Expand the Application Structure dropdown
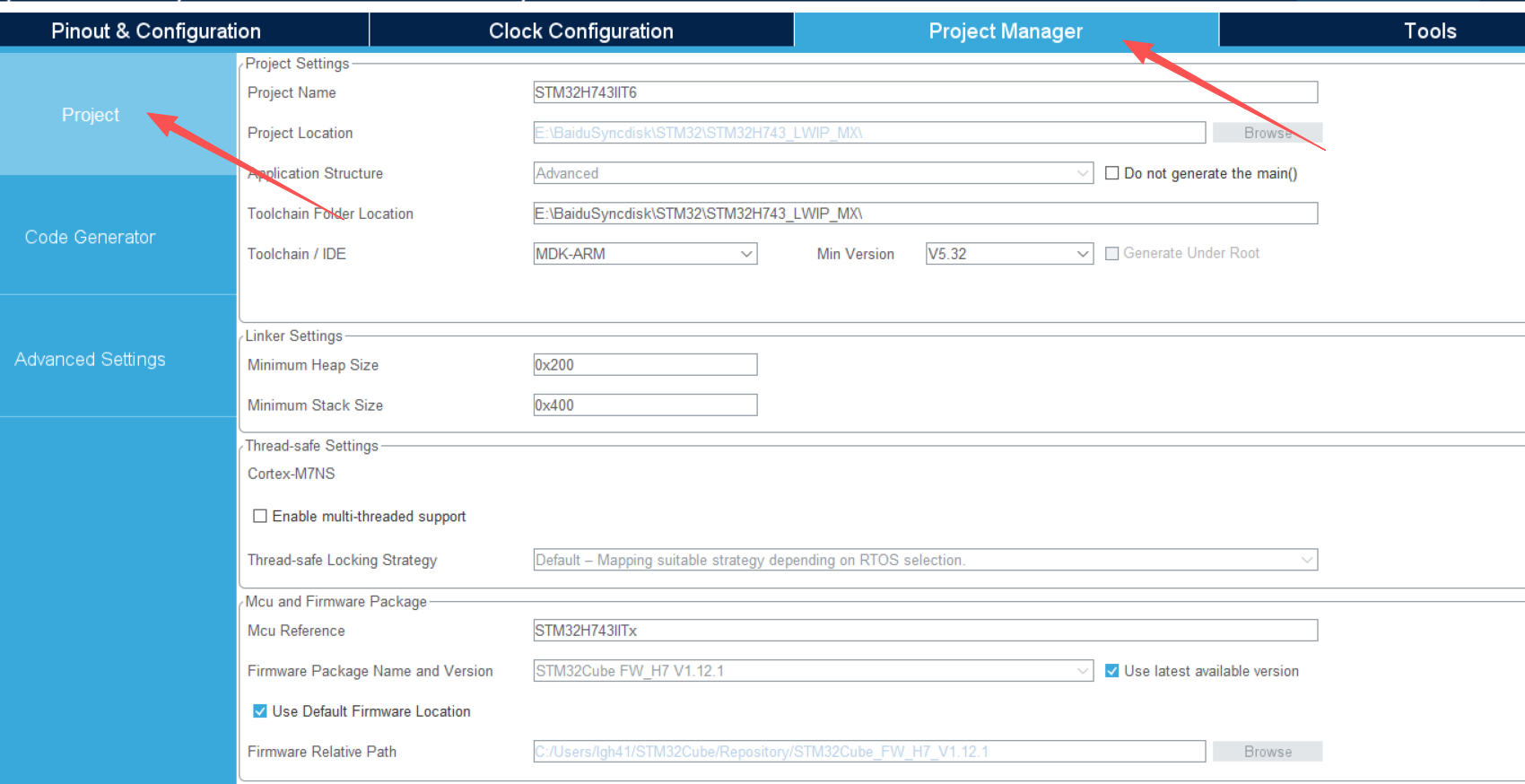The width and height of the screenshot is (1525, 784). coord(813,173)
